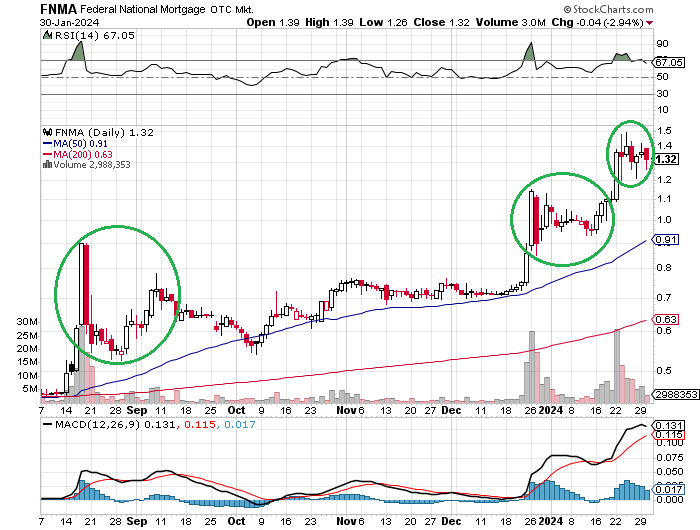Image resolution: width=700 pixels, height=530 pixels.
Task: Click the red down-triangle beside Chg value
Action: [x=649, y=23]
